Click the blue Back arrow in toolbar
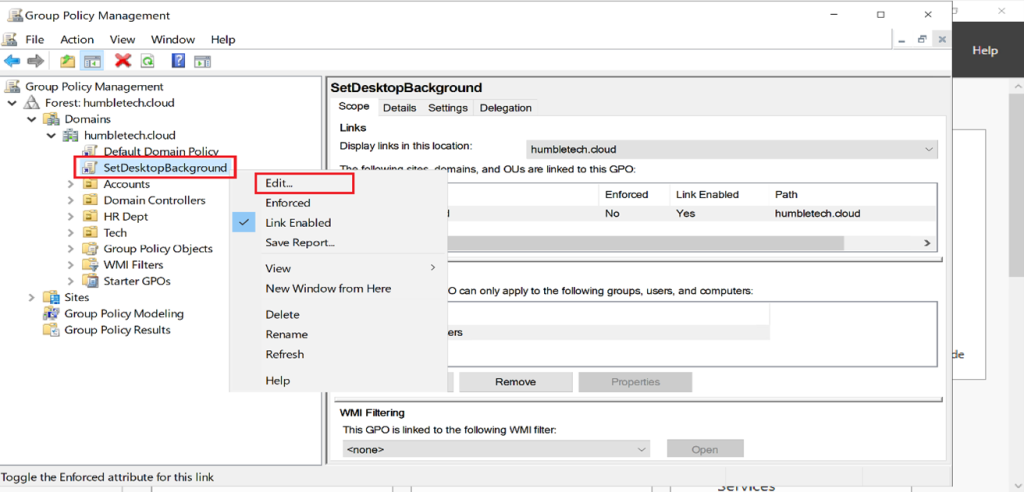The image size is (1024, 492). click(x=12, y=61)
